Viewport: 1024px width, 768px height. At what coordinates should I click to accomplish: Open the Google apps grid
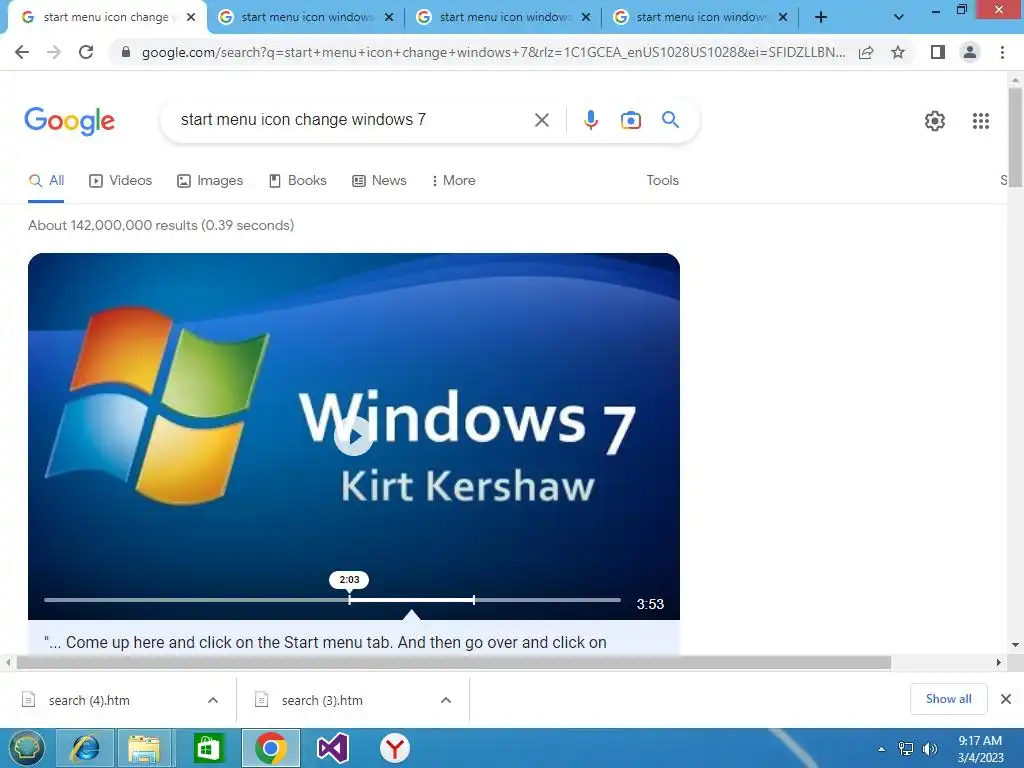(981, 121)
